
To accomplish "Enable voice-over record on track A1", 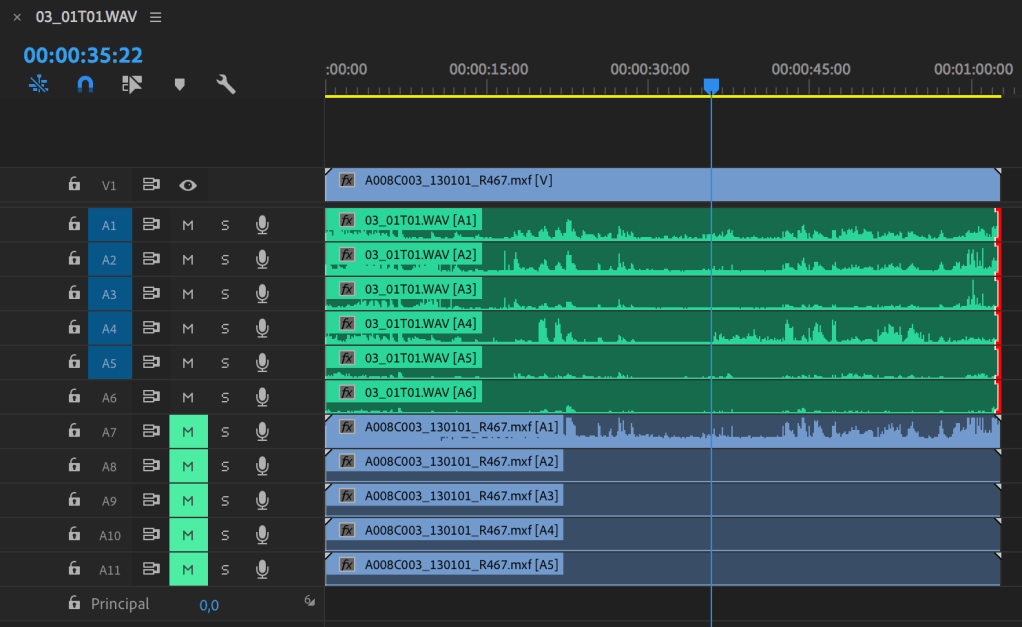I will coord(262,225).
